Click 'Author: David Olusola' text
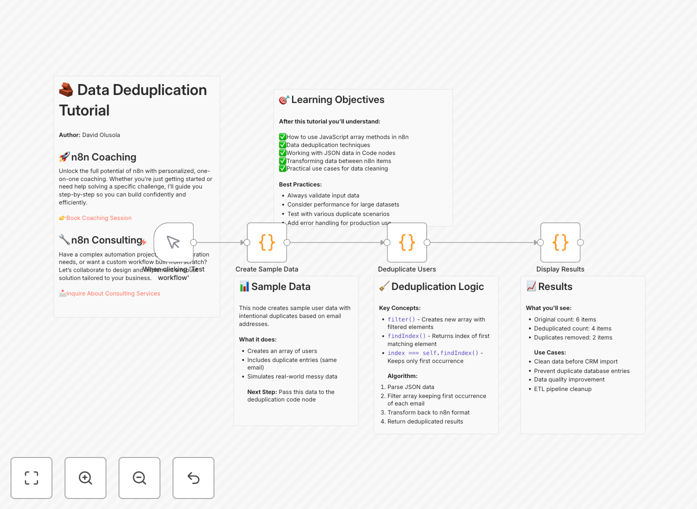697x509 pixels. pos(89,135)
